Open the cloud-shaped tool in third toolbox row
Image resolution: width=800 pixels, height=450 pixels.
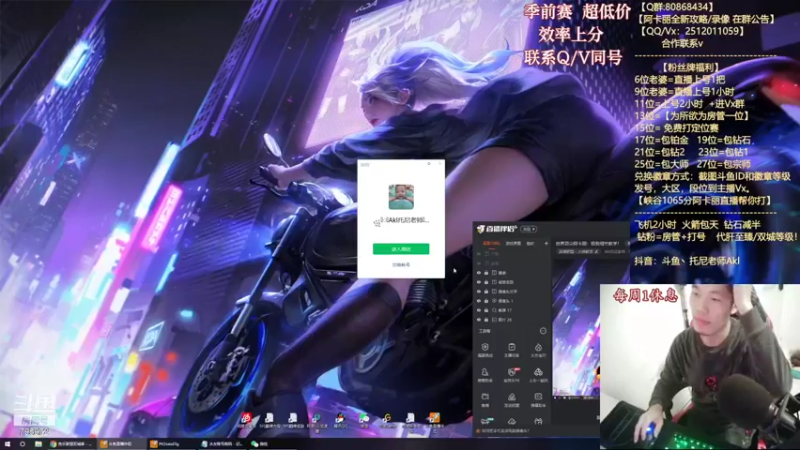[x=512, y=399]
